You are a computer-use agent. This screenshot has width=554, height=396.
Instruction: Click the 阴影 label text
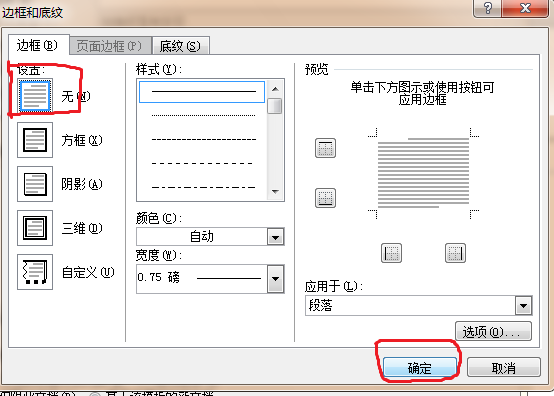[x=82, y=184]
